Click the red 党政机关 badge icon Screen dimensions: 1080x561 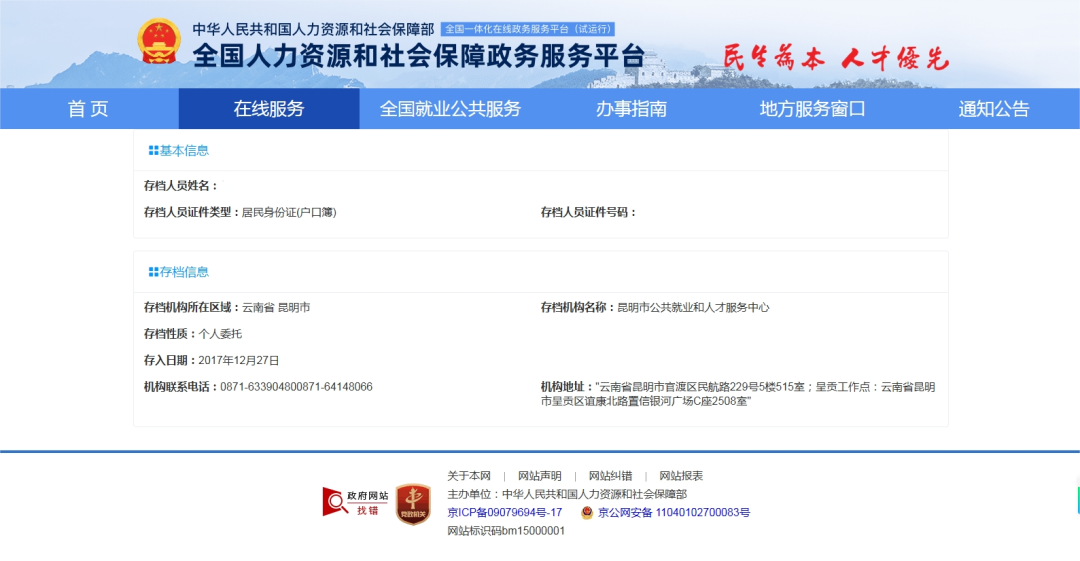tap(413, 504)
